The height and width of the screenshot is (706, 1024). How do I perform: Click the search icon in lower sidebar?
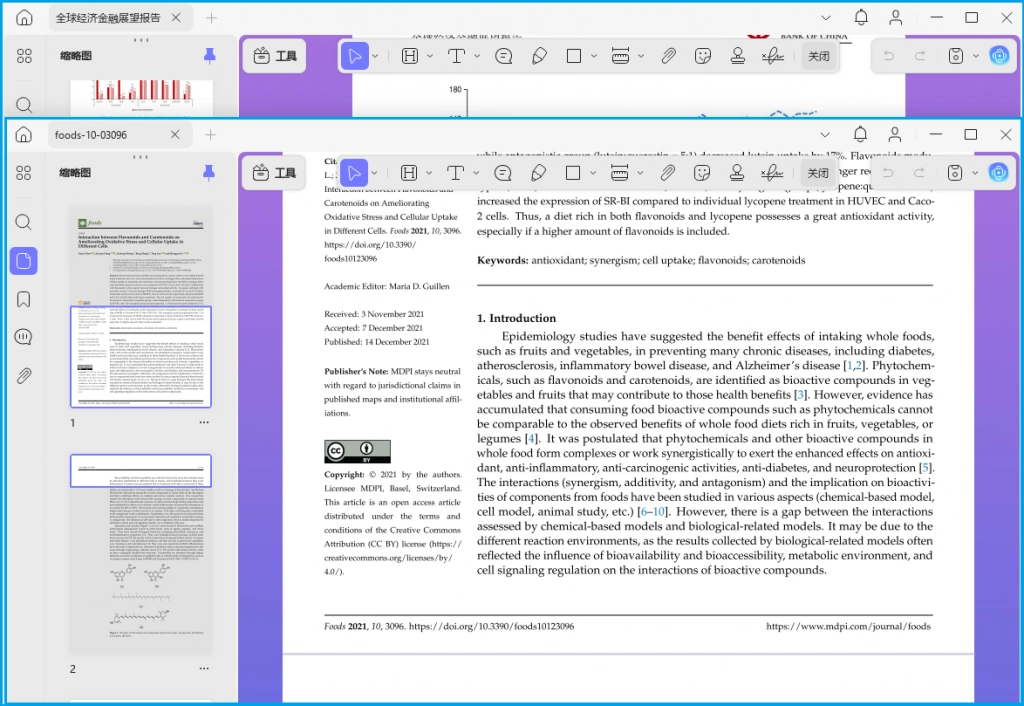[24, 222]
